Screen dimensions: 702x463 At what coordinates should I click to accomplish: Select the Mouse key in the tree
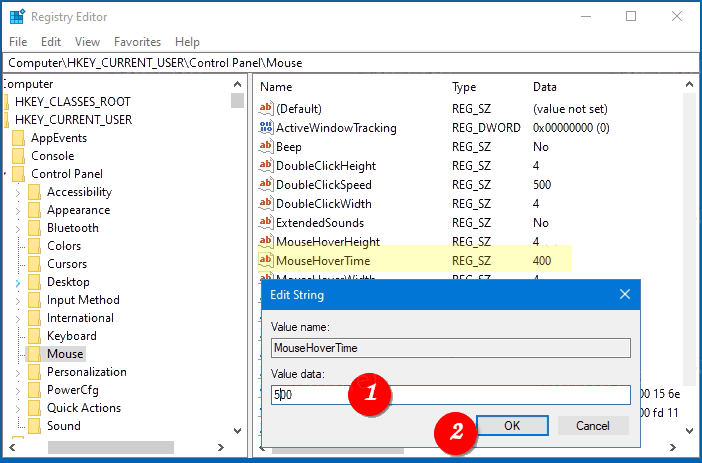(x=65, y=354)
